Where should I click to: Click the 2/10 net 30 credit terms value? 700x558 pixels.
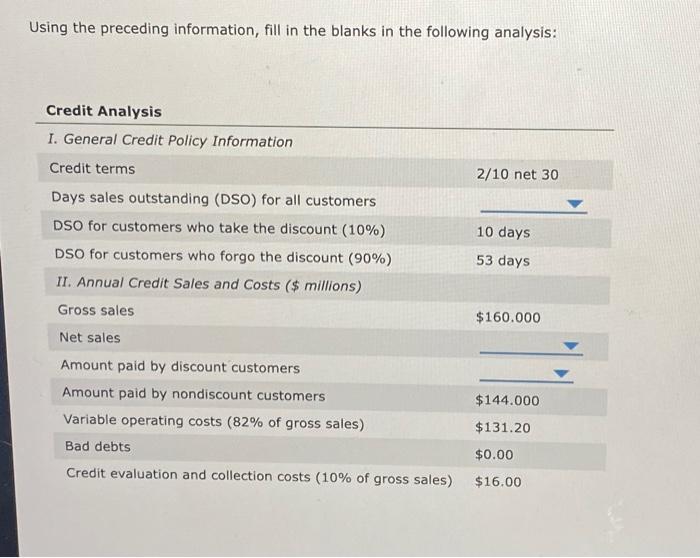(x=517, y=174)
